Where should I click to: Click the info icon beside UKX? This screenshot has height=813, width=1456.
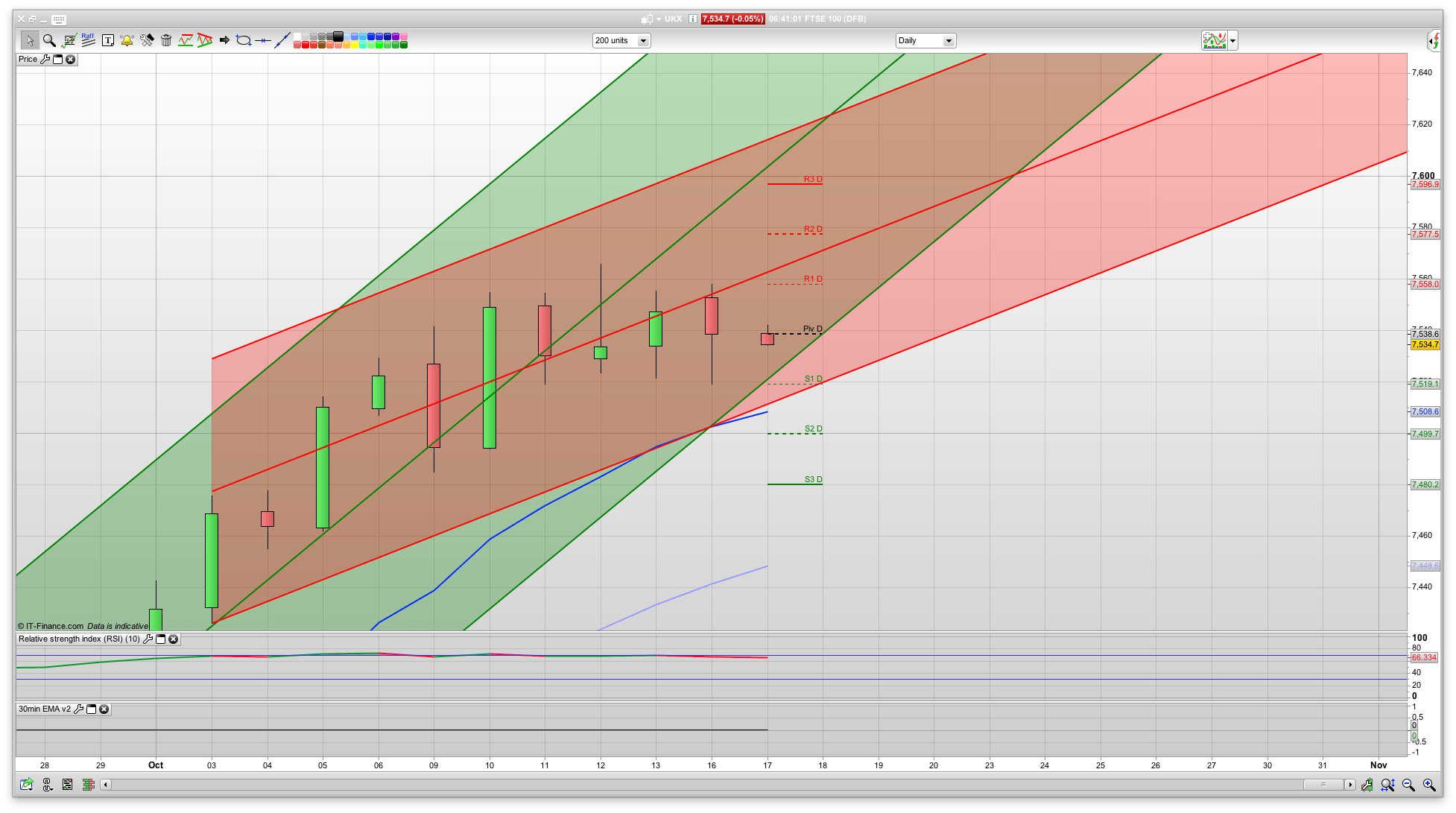pyautogui.click(x=693, y=19)
